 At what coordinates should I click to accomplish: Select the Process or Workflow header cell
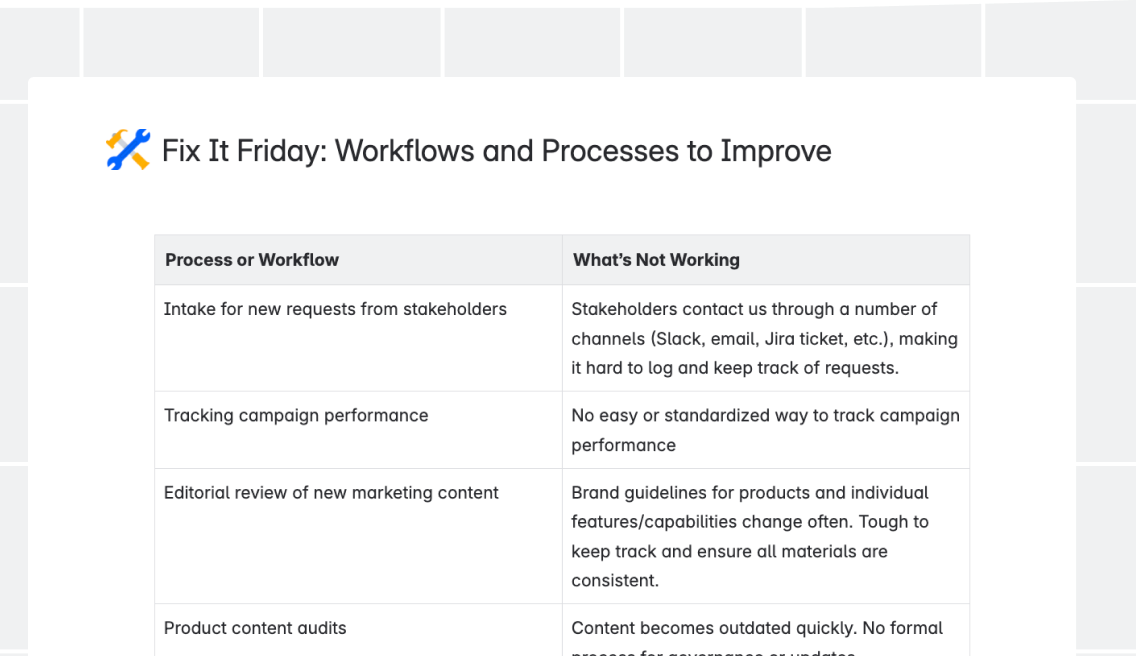359,260
